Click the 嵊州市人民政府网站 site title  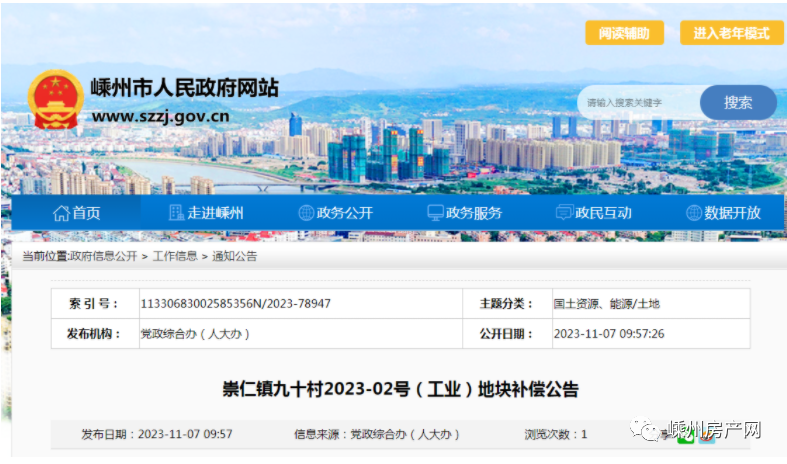point(184,87)
